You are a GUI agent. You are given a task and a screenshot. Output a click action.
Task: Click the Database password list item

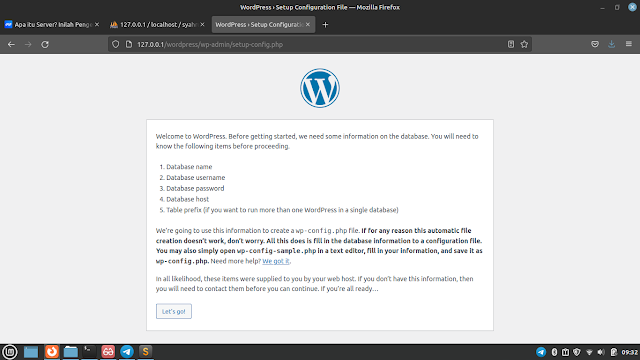(195, 189)
